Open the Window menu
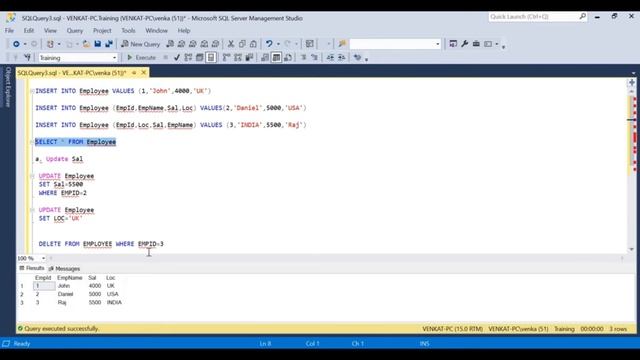The image size is (640, 360). coord(156,31)
